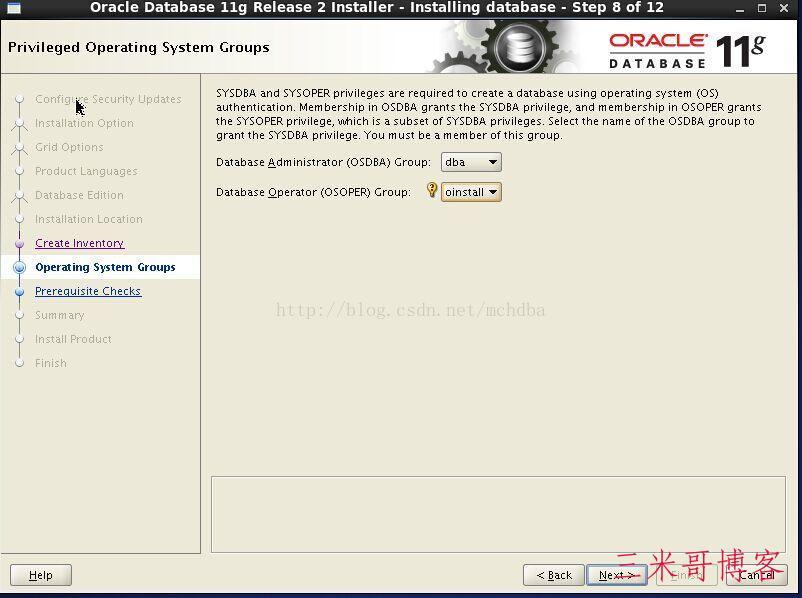
Task: Click the Database Administrator (OSDBA) Group label
Action: (x=323, y=162)
